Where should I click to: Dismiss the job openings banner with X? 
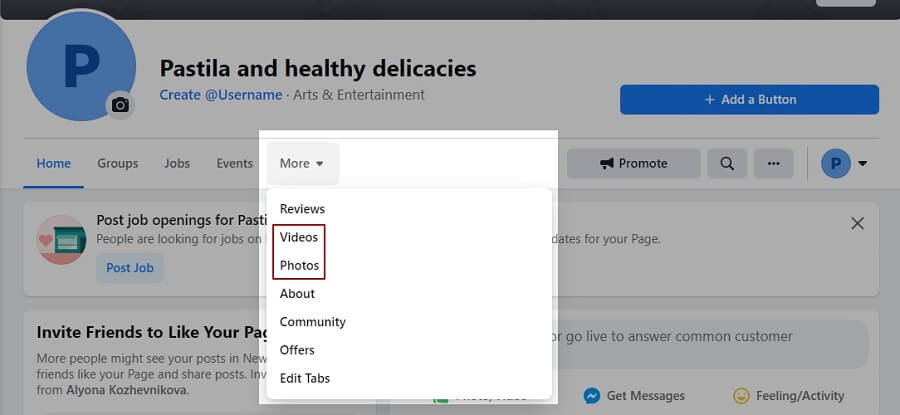pyautogui.click(x=857, y=223)
